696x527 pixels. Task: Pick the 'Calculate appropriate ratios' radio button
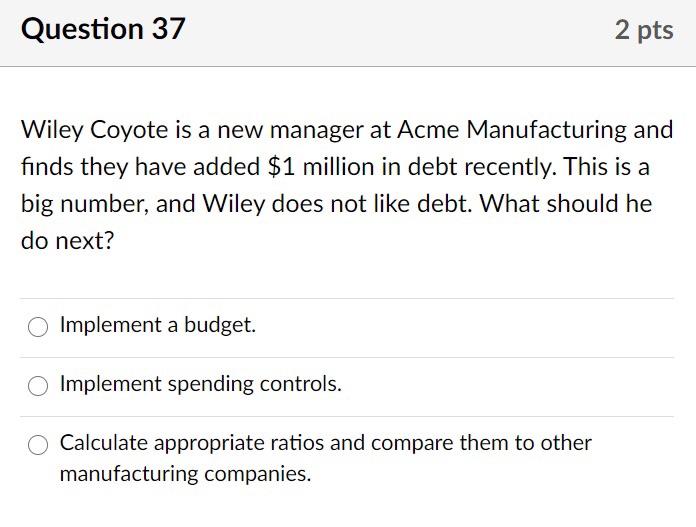(x=38, y=445)
